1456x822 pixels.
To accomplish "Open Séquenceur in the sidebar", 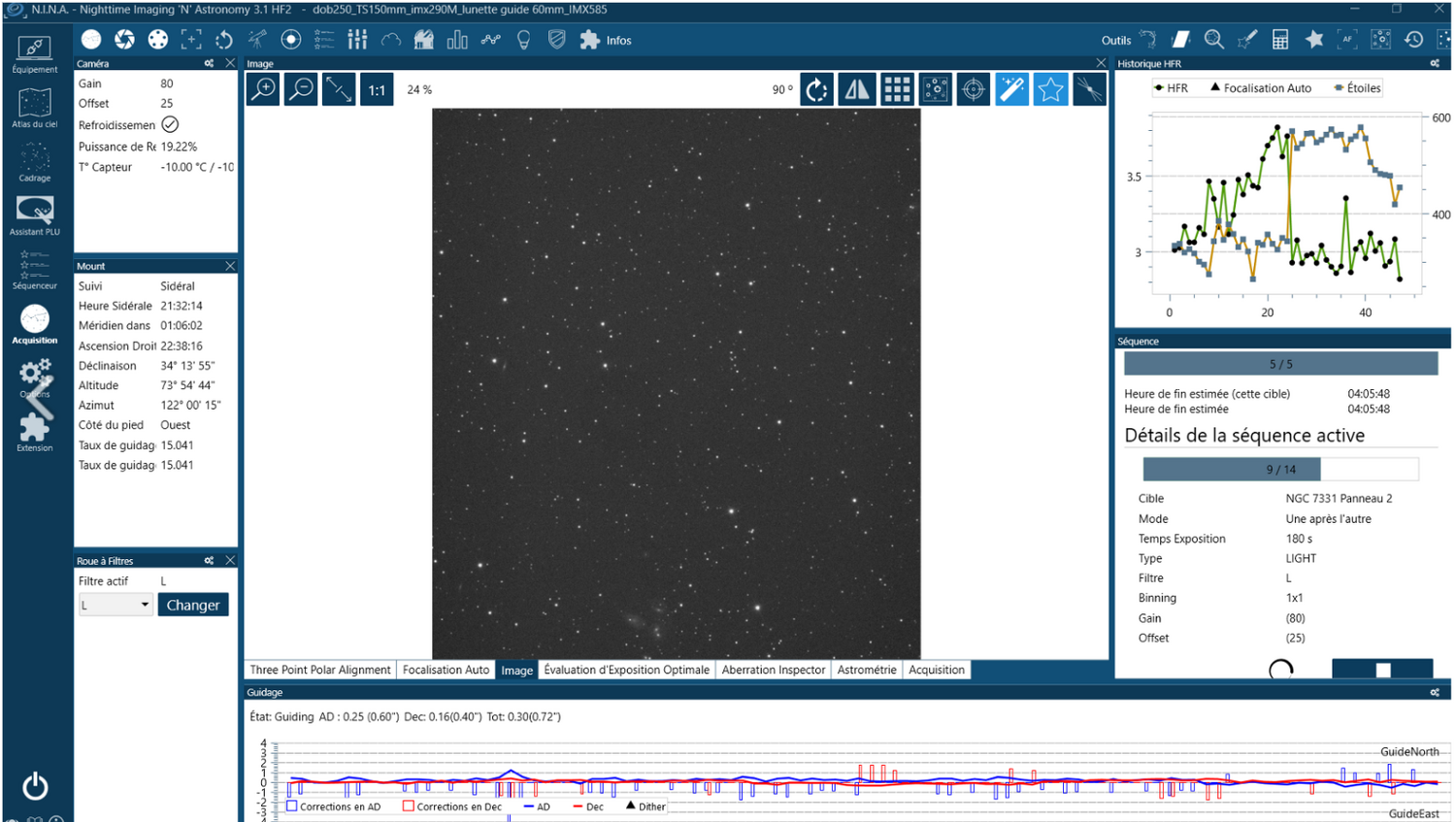I will (x=35, y=270).
